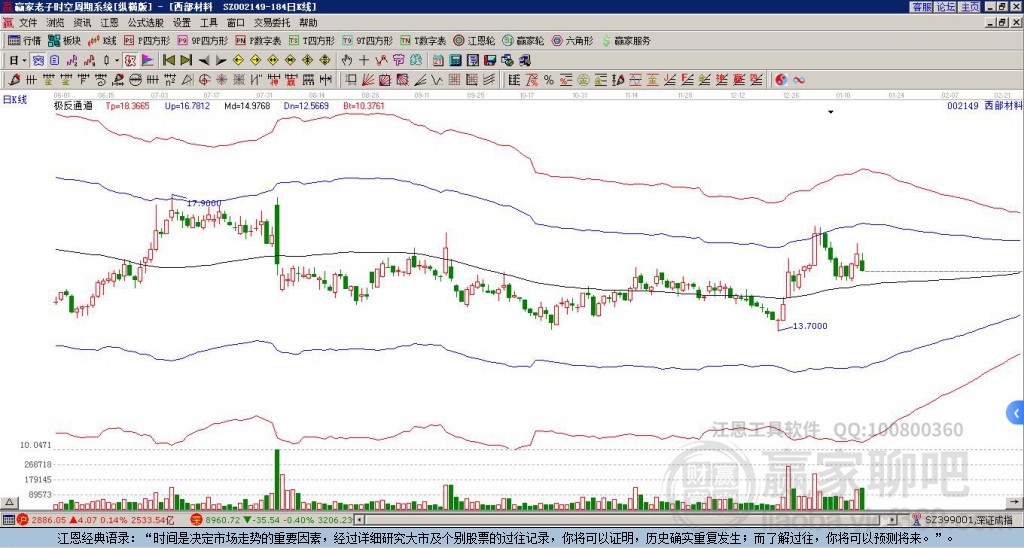
Task: Toggle the first pressed chart-view button
Action: [38, 60]
